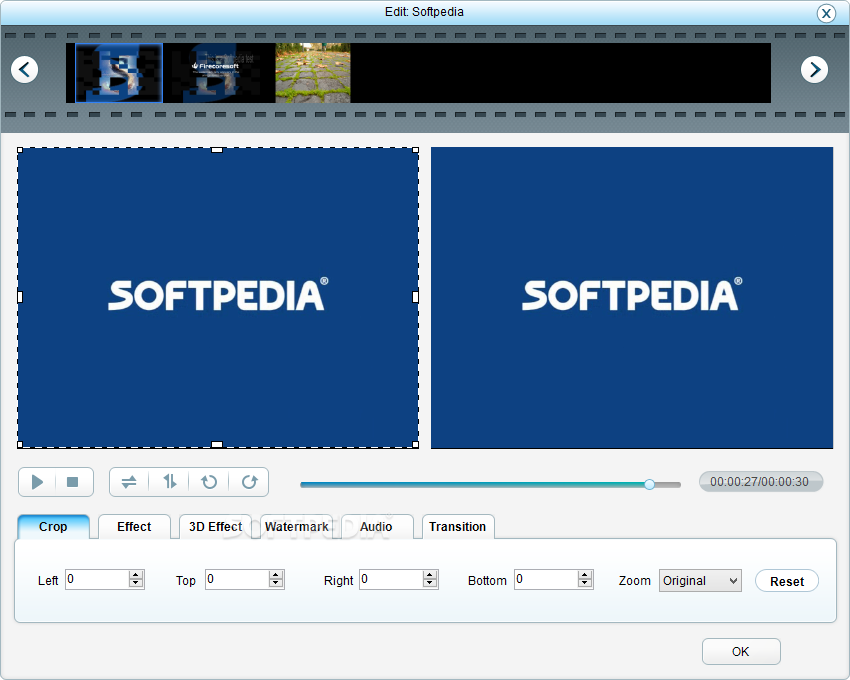The width and height of the screenshot is (850, 680).
Task: Decrease the Right crop value
Action: 430,583
